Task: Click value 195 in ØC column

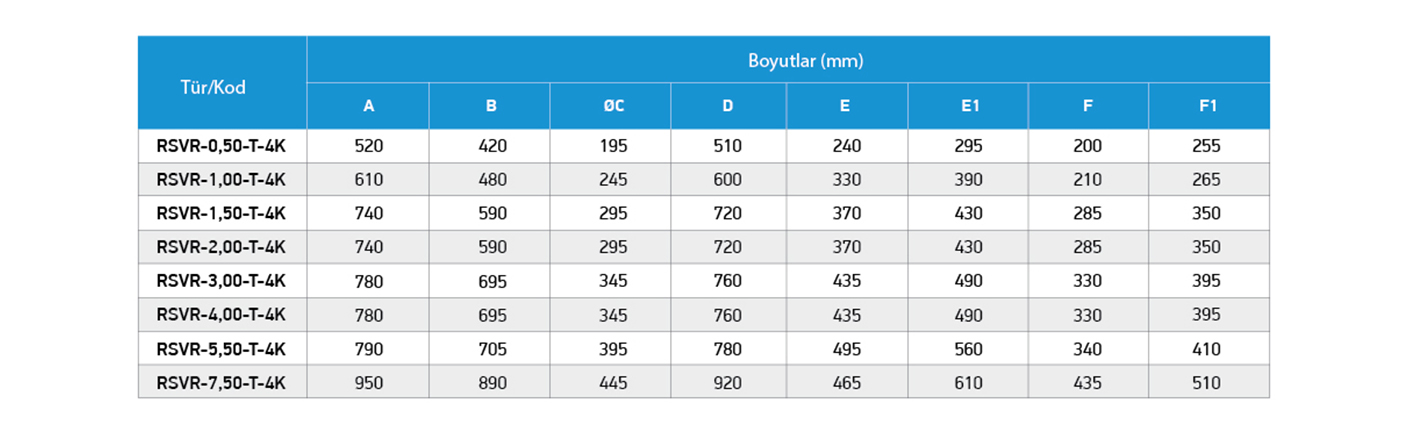Action: click(612, 146)
